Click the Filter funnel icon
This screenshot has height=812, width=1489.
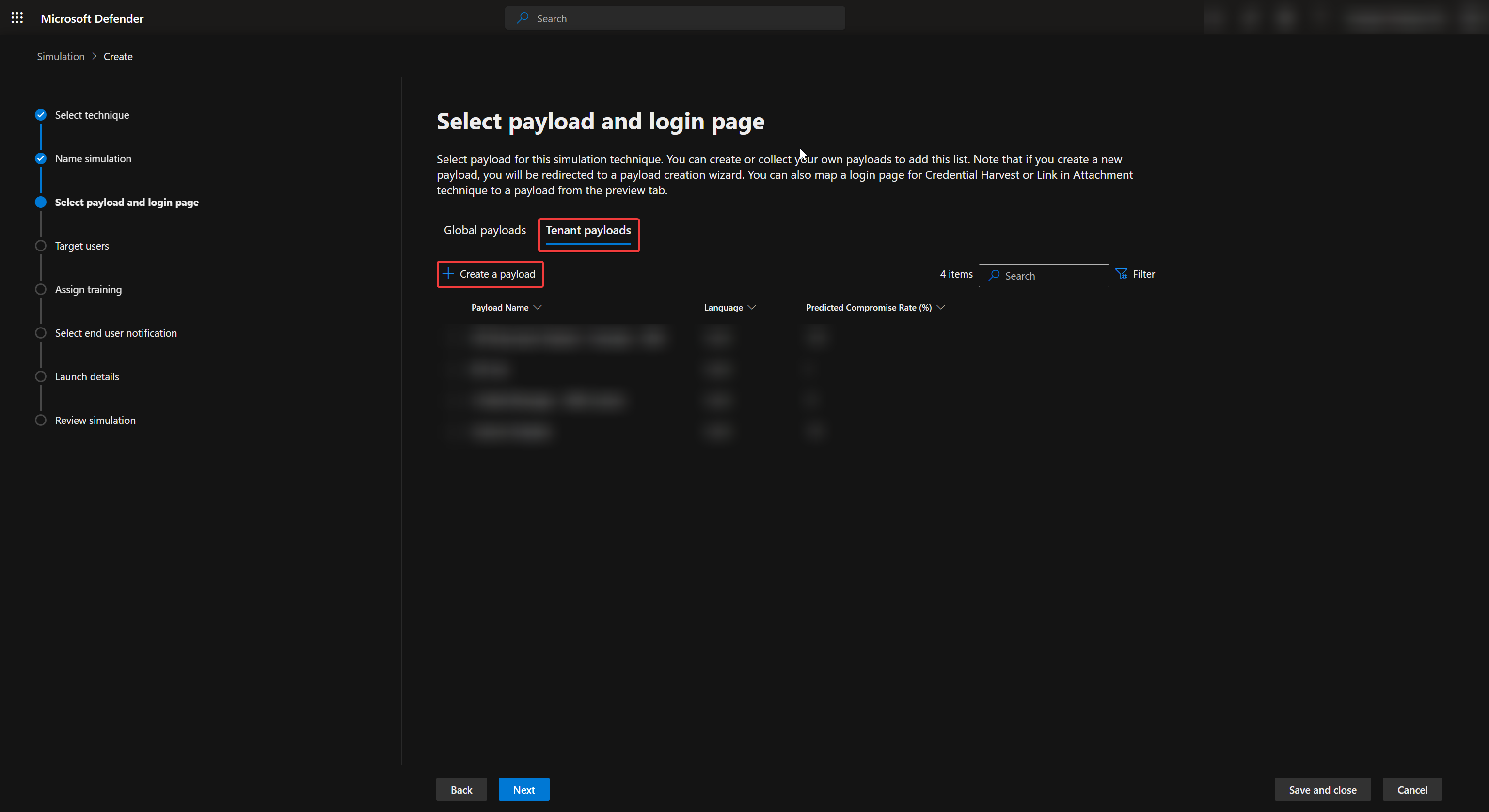(x=1122, y=274)
